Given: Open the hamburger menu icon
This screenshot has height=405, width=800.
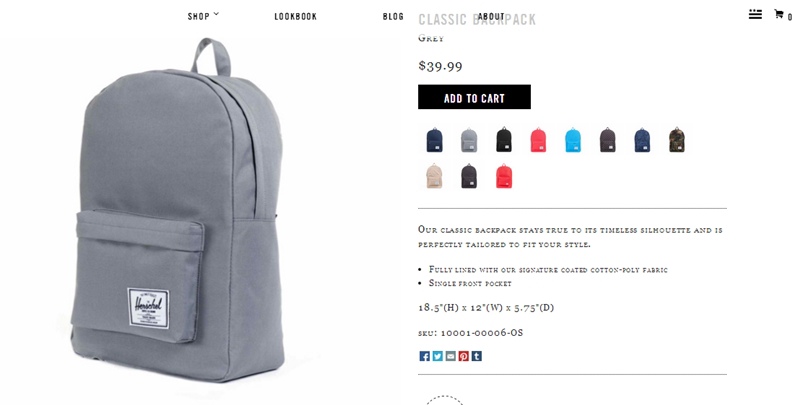Looking at the screenshot, I should (x=755, y=14).
